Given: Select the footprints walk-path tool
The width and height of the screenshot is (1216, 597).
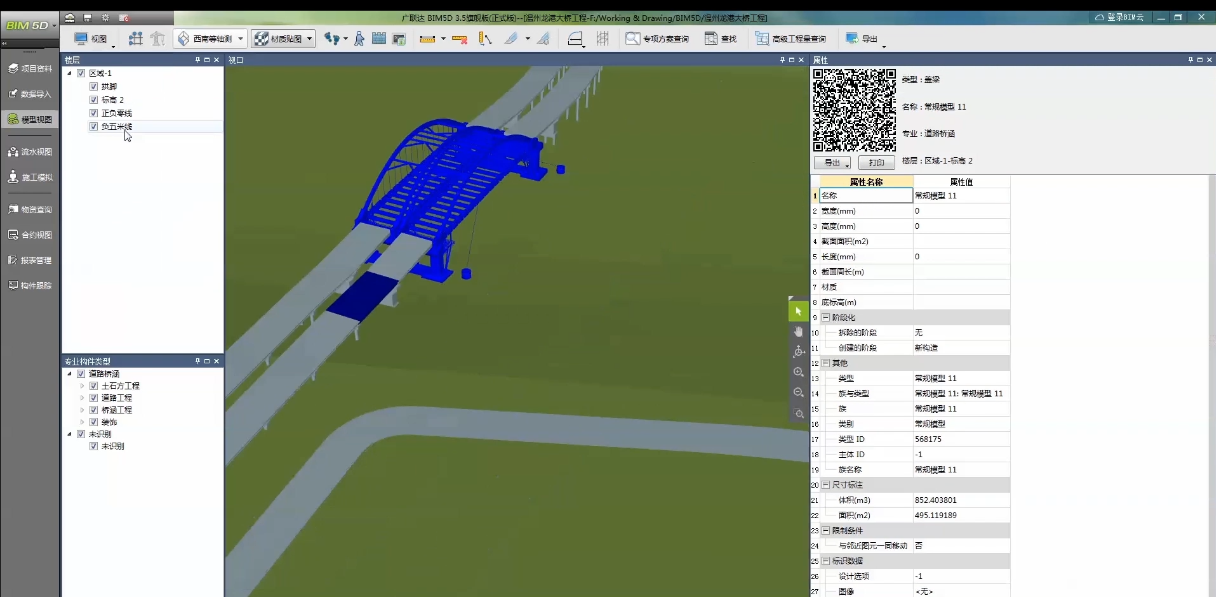Looking at the screenshot, I should coord(331,38).
